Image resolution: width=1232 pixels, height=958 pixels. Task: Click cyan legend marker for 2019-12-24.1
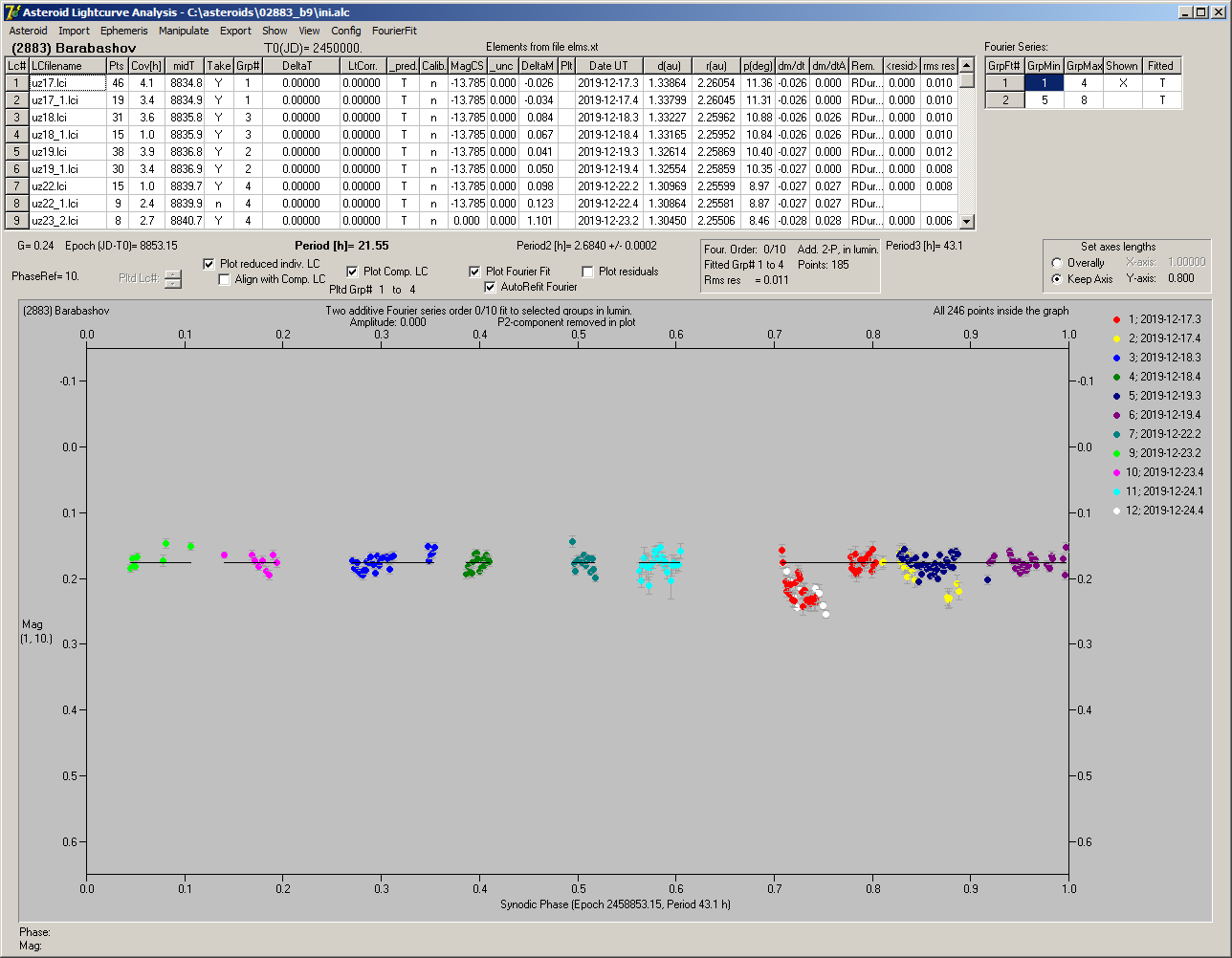click(x=1116, y=491)
